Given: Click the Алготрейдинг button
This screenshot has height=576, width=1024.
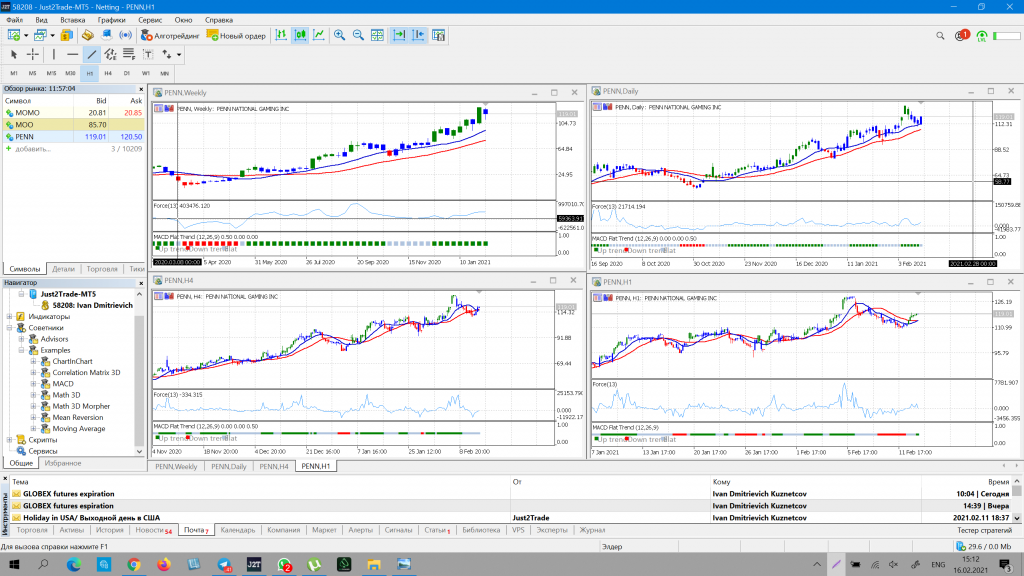Looking at the screenshot, I should [x=170, y=35].
